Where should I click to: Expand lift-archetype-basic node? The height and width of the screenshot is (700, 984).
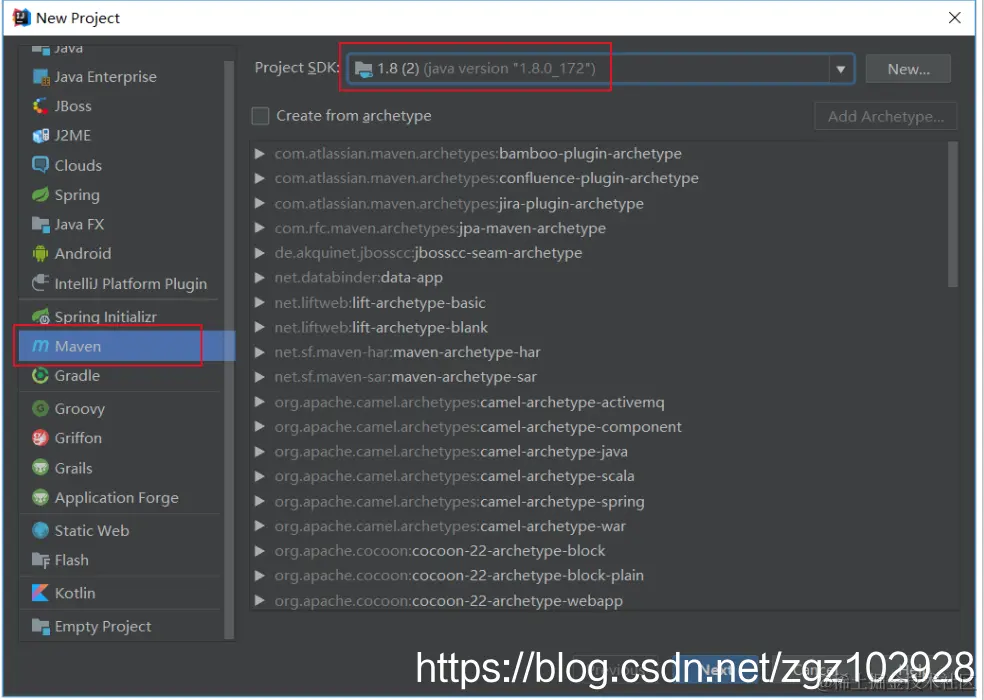pos(259,303)
